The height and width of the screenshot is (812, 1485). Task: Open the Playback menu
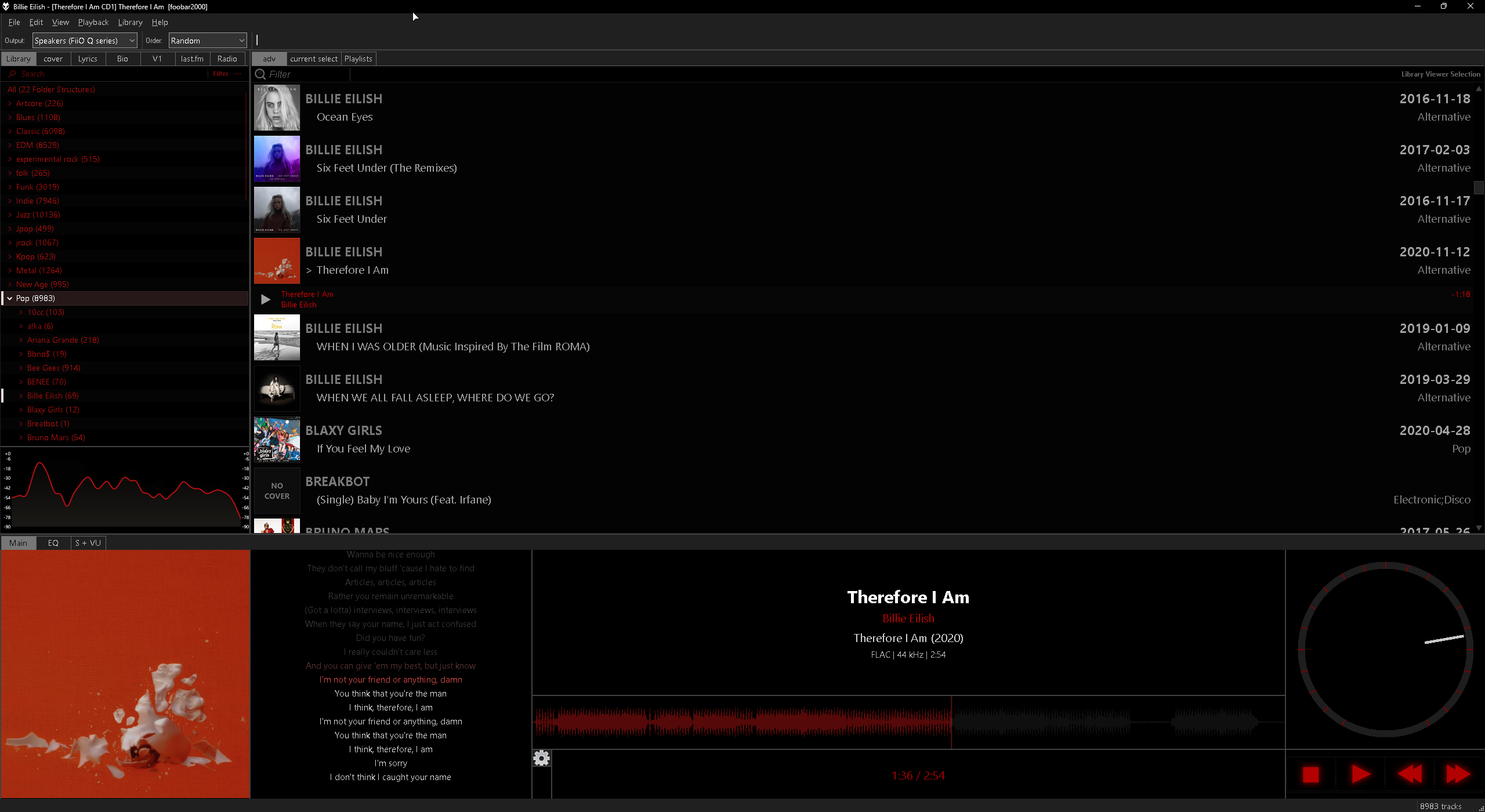[x=93, y=22]
